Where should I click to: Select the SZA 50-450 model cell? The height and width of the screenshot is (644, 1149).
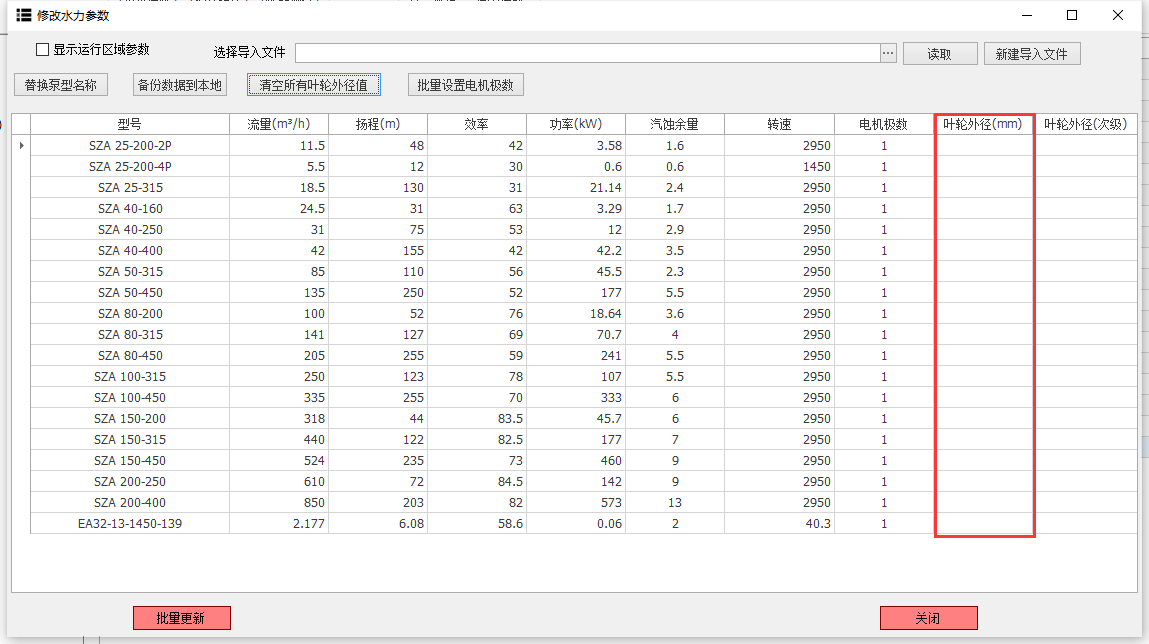click(130, 293)
